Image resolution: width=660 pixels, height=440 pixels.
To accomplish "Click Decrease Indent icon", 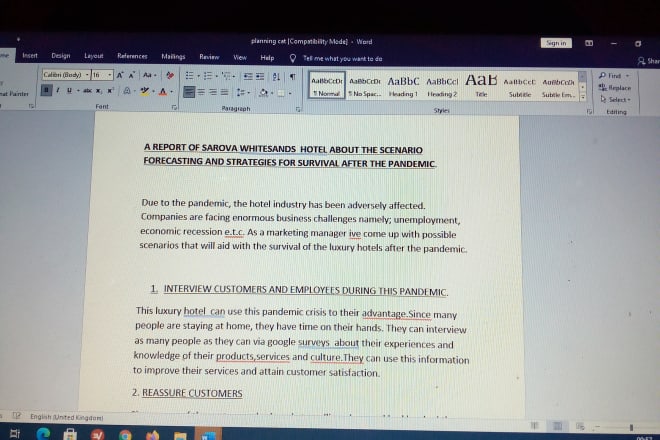I will (248, 76).
